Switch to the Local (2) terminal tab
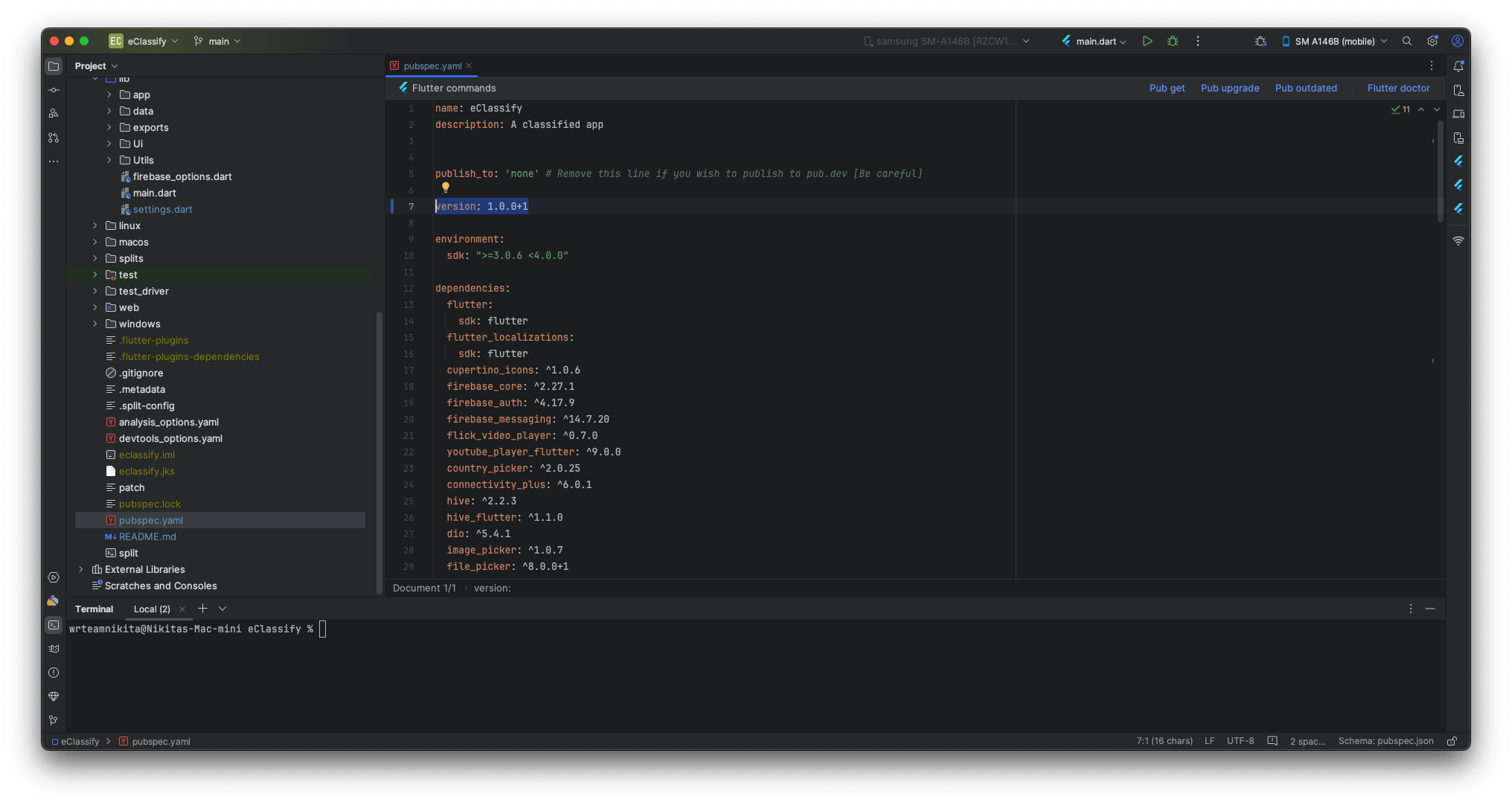Screen dimensions: 1512x805 tap(152, 609)
